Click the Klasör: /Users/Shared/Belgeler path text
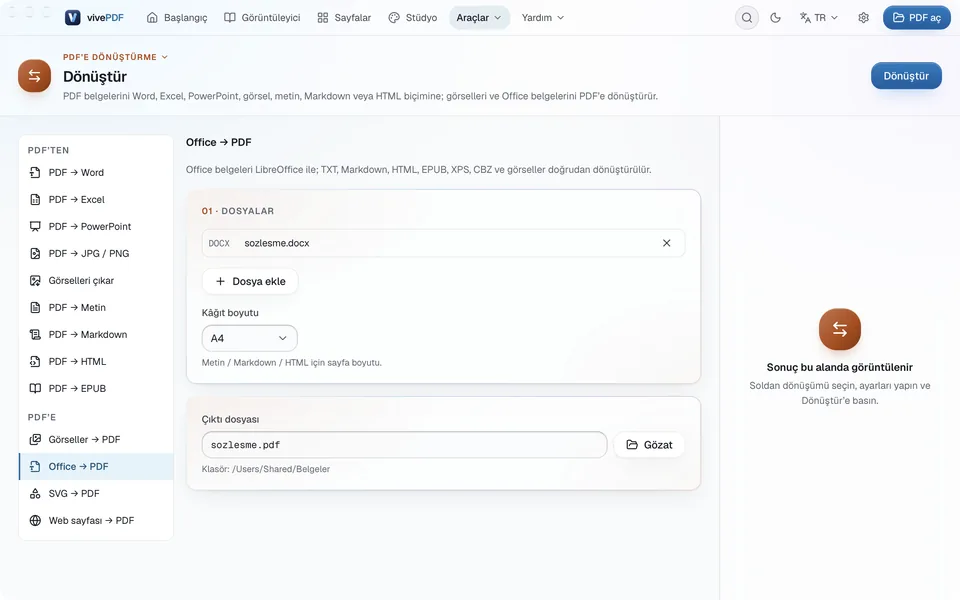 click(266, 469)
